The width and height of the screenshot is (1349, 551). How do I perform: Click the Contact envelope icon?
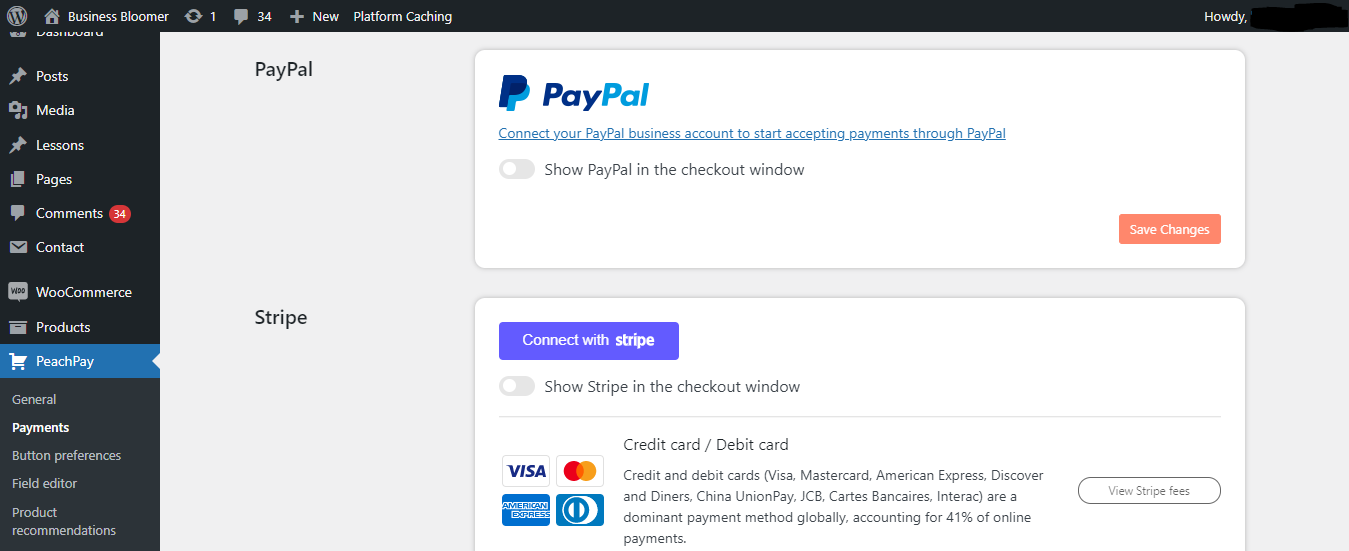[18, 247]
